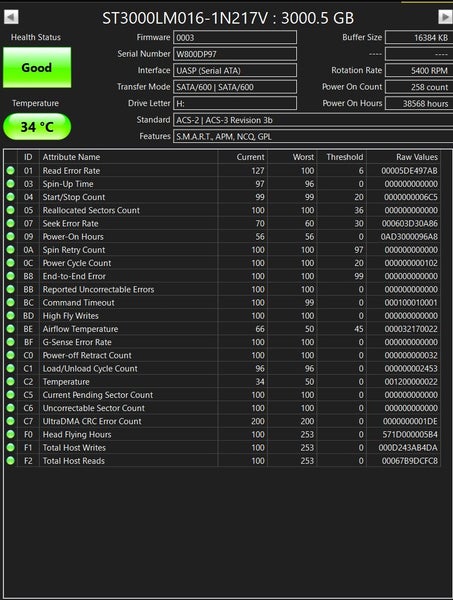Click status dot for Spin-Up Time

click(x=11, y=184)
